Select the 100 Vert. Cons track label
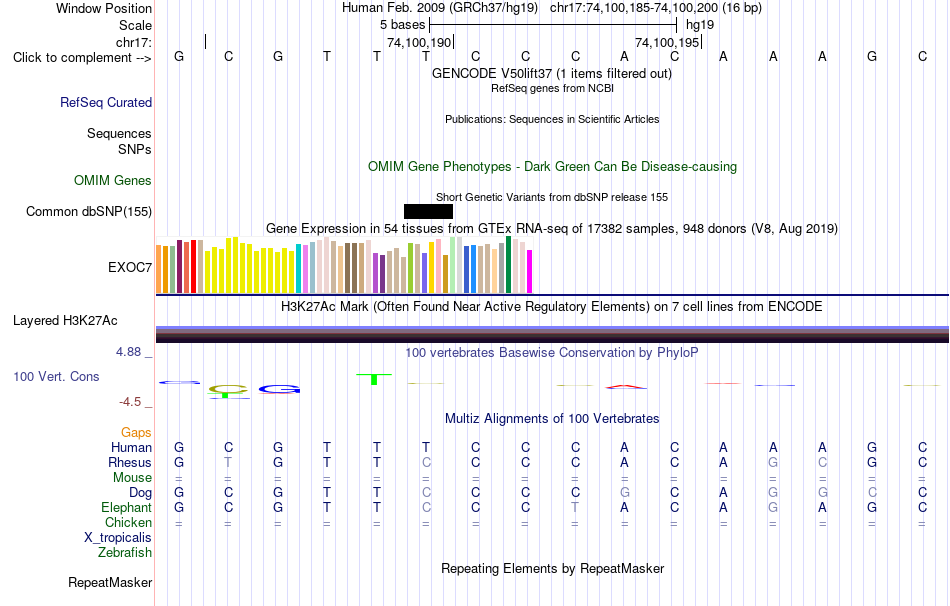950x606 pixels. 56,376
